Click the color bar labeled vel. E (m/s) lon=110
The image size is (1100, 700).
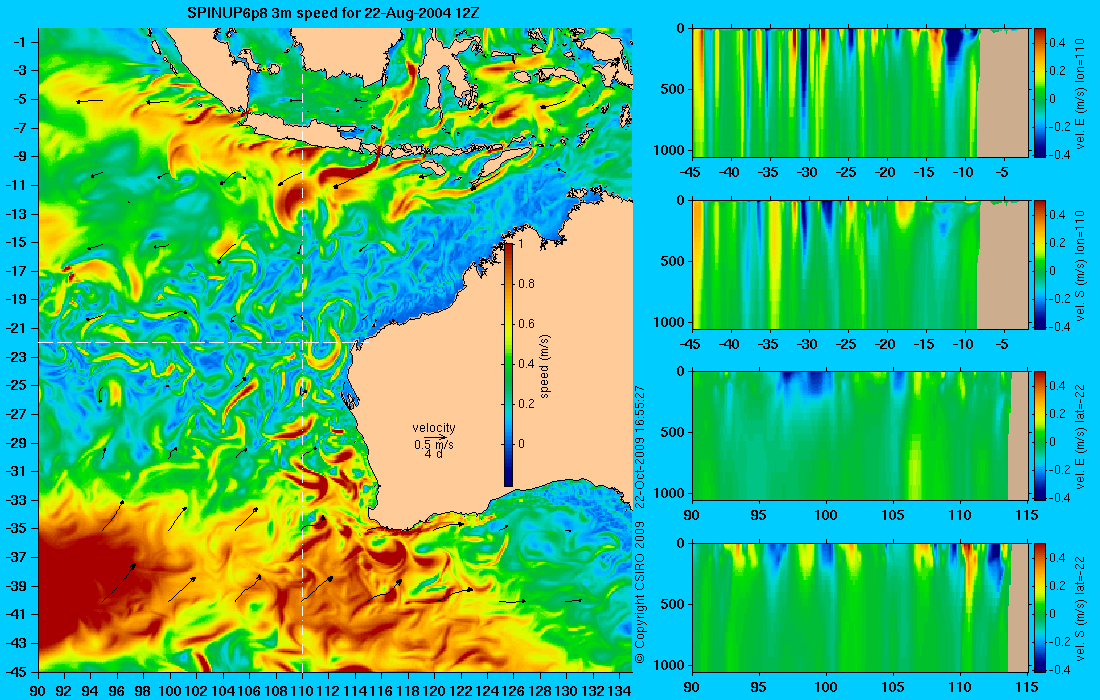click(1039, 93)
